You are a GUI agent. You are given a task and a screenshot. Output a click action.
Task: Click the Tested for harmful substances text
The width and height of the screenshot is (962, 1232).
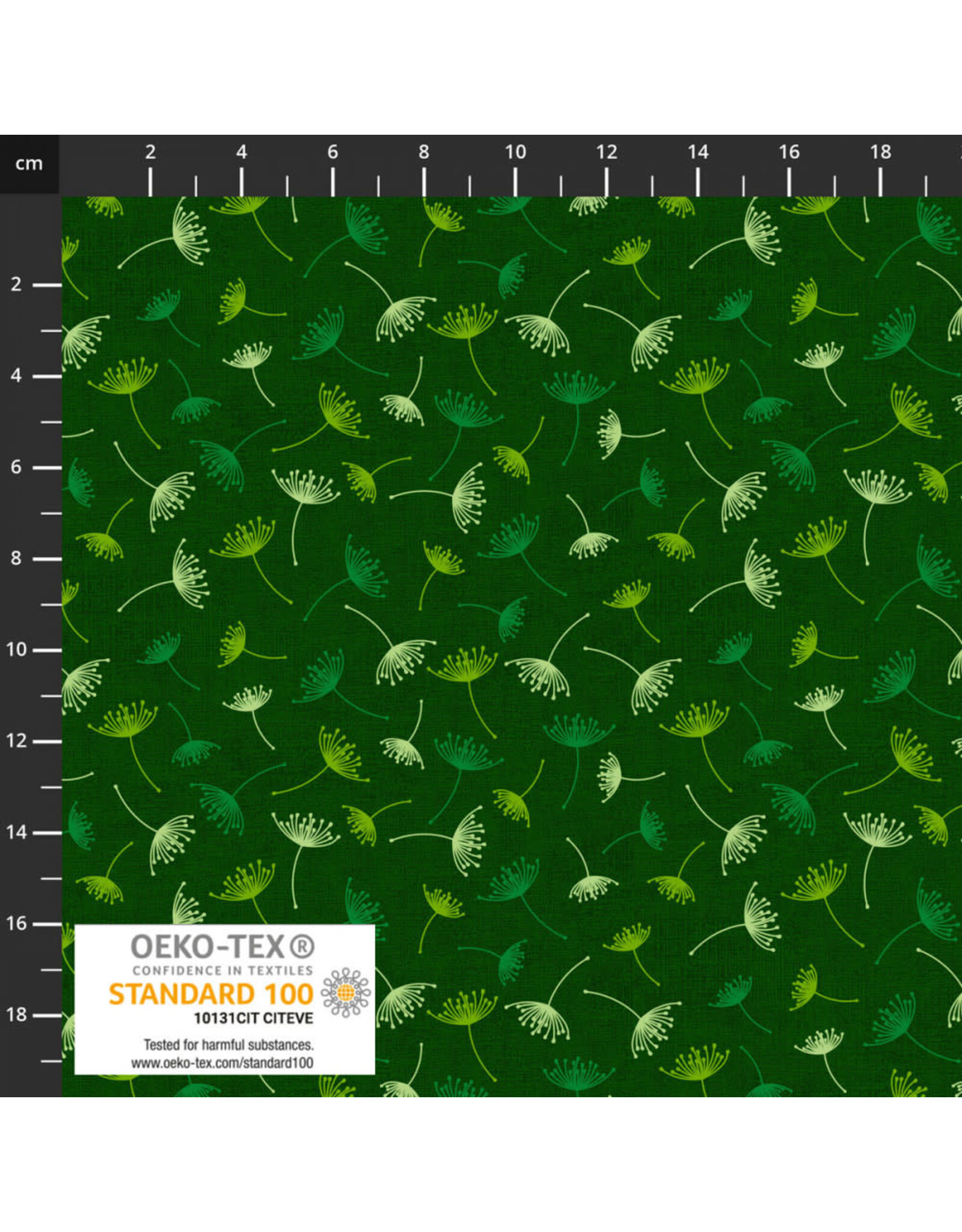(x=228, y=1045)
